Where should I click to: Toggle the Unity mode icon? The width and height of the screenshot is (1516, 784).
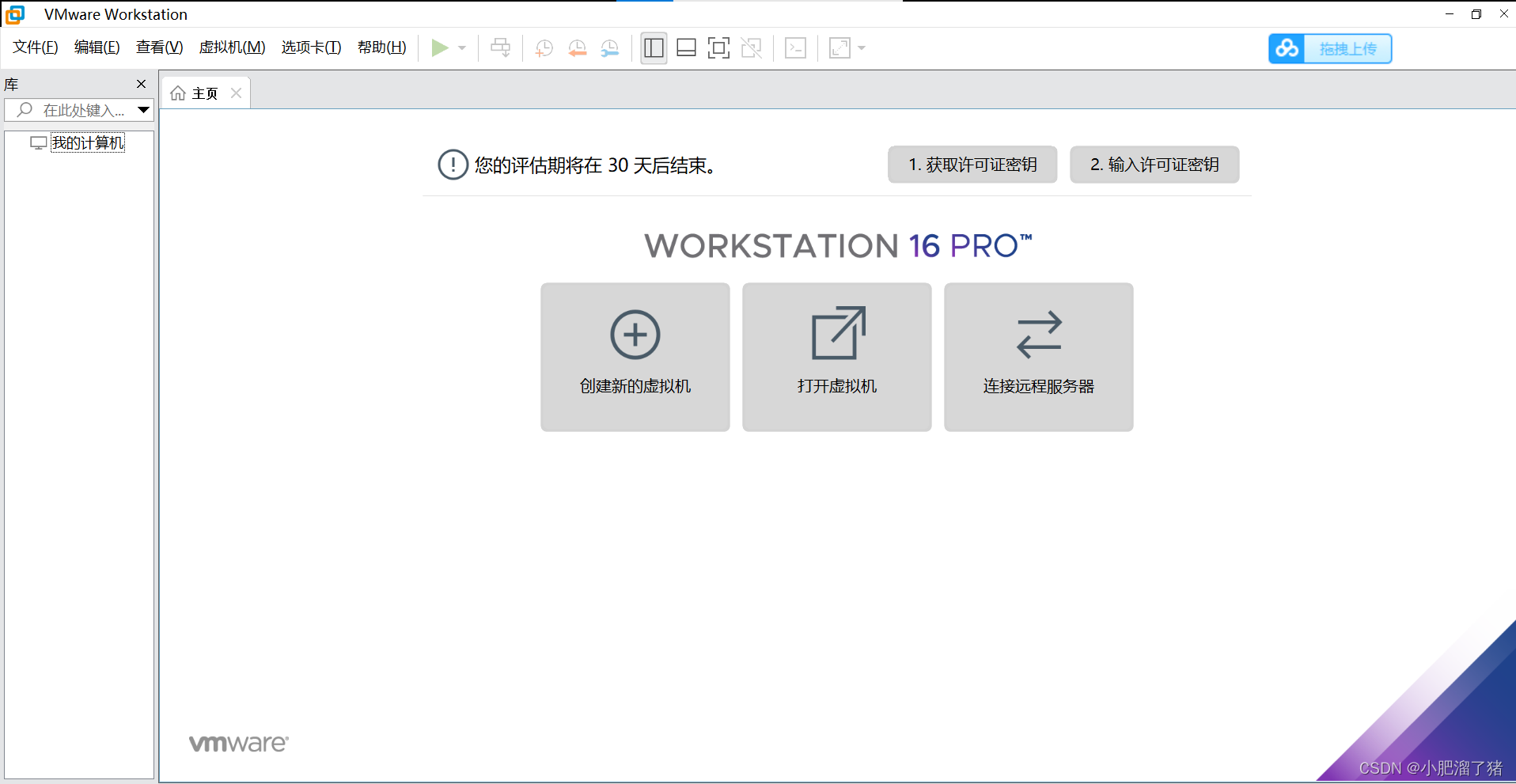(751, 48)
